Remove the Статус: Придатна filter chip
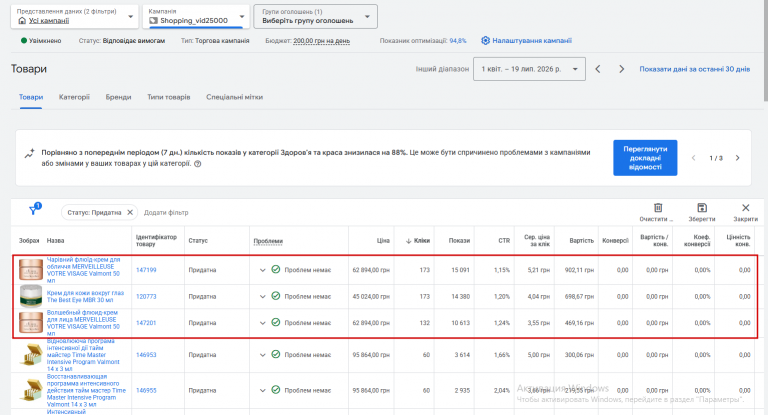 pyautogui.click(x=130, y=212)
